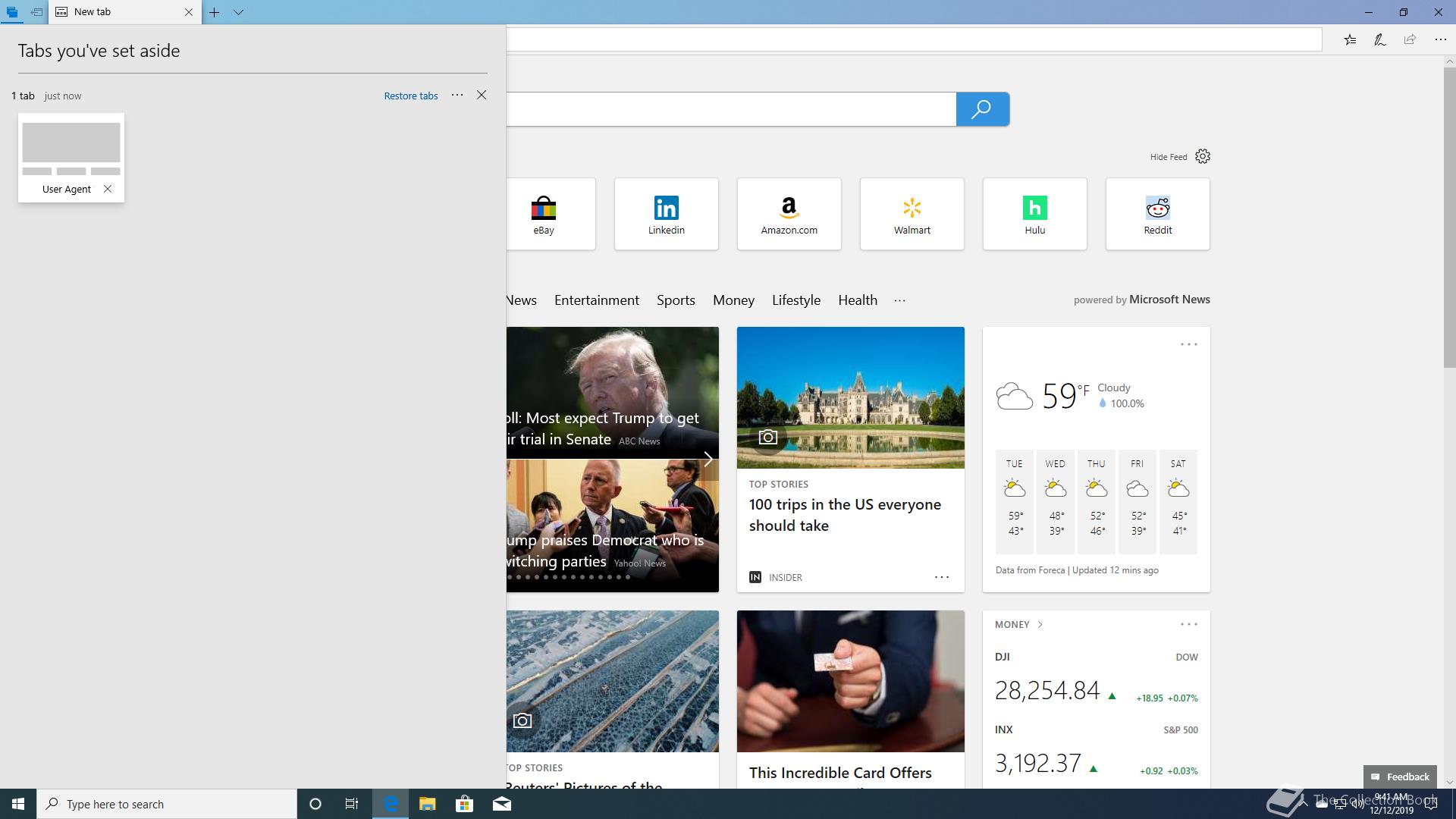
Task: Open Task View on taskbar
Action: (352, 804)
